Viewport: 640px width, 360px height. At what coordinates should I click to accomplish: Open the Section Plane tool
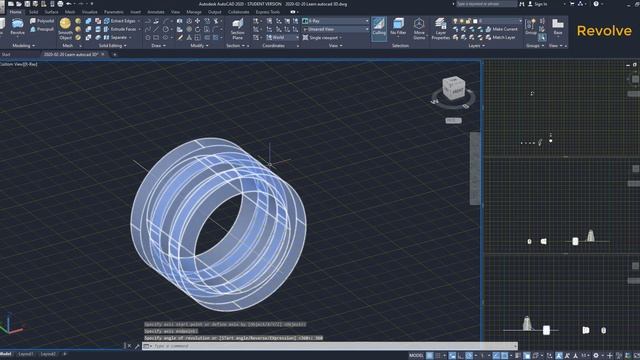(x=238, y=29)
